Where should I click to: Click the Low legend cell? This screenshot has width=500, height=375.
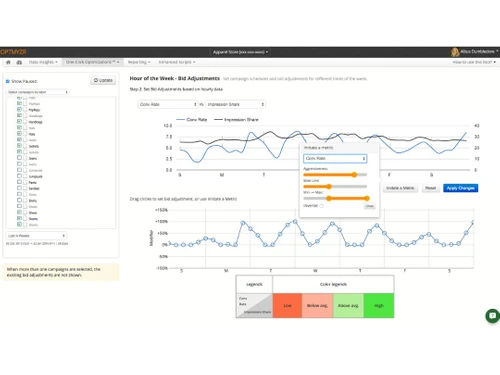287,306
